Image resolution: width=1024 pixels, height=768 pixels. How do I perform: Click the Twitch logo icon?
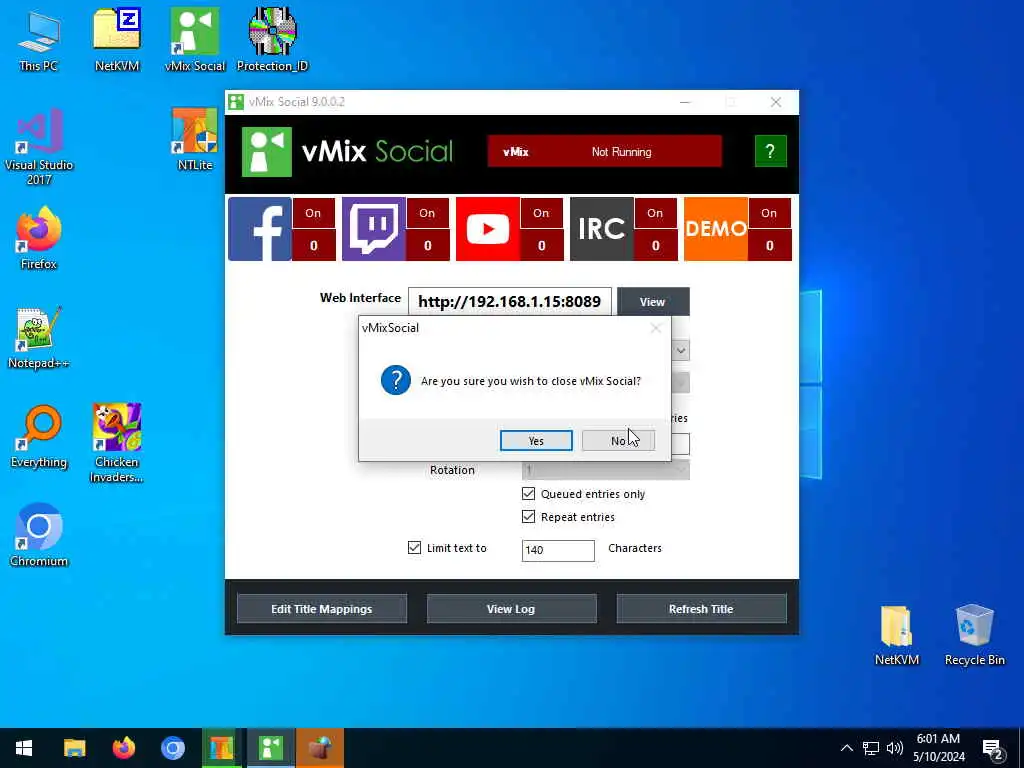pyautogui.click(x=374, y=229)
